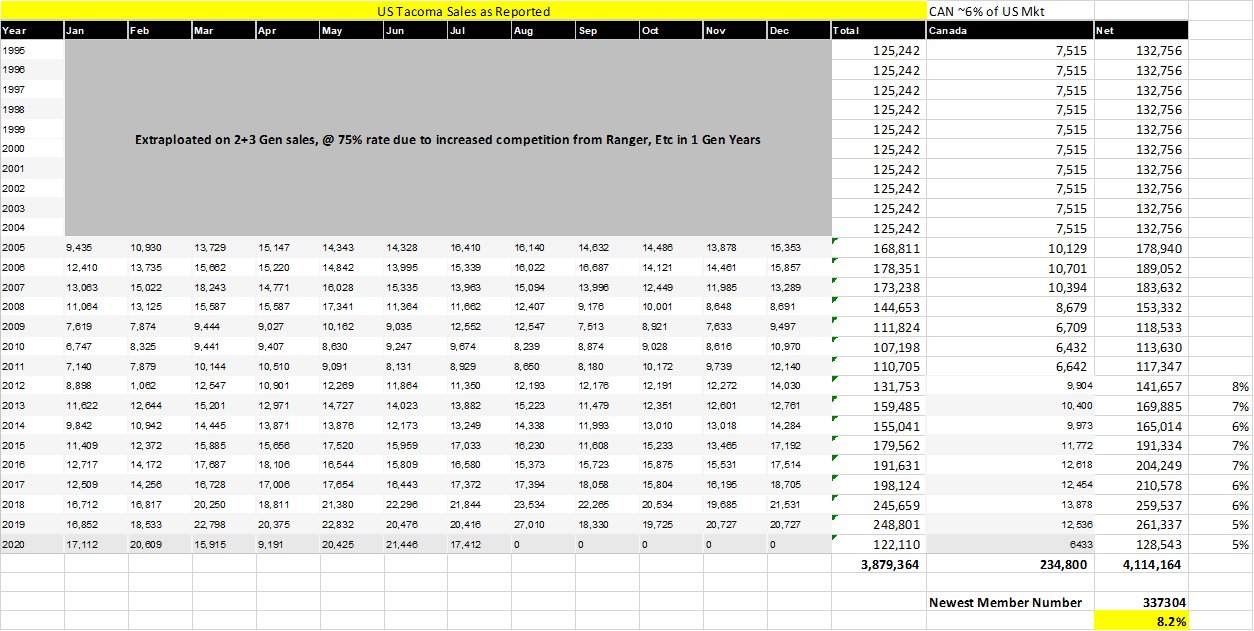Select the 'Apr' header cell

[x=287, y=31]
